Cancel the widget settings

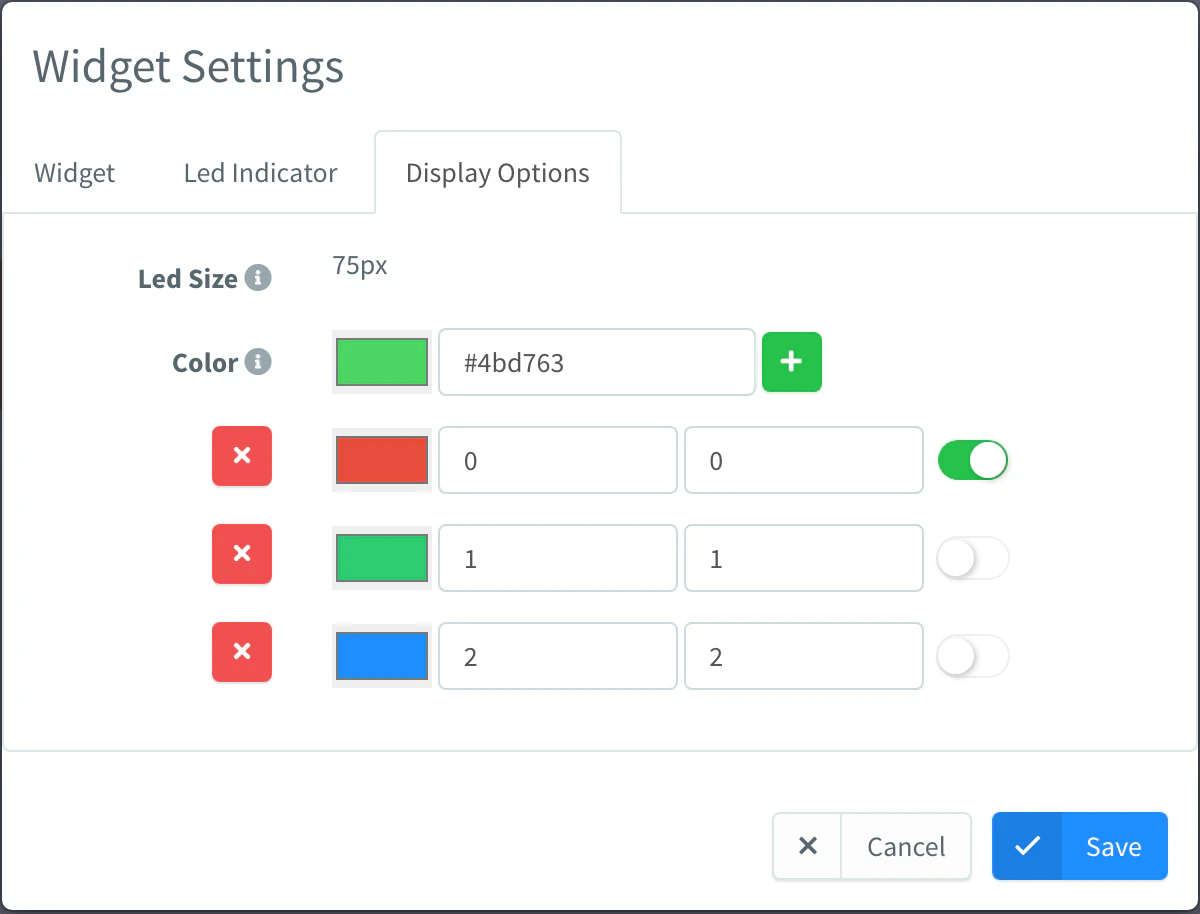click(872, 846)
